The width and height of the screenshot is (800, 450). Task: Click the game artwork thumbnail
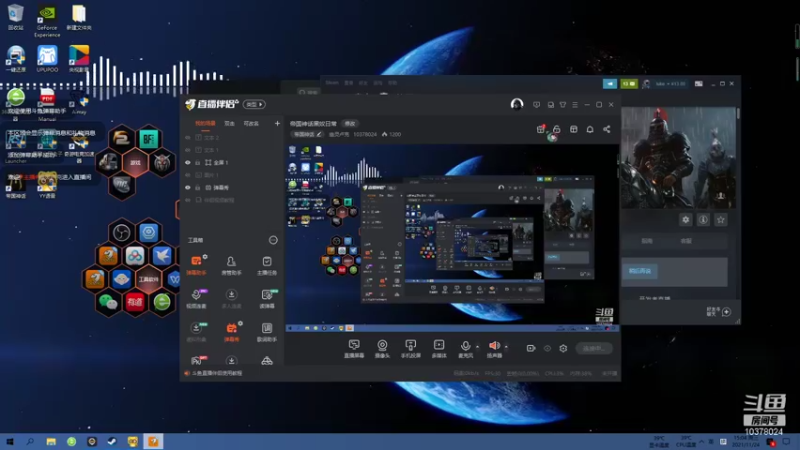pyautogui.click(x=679, y=158)
